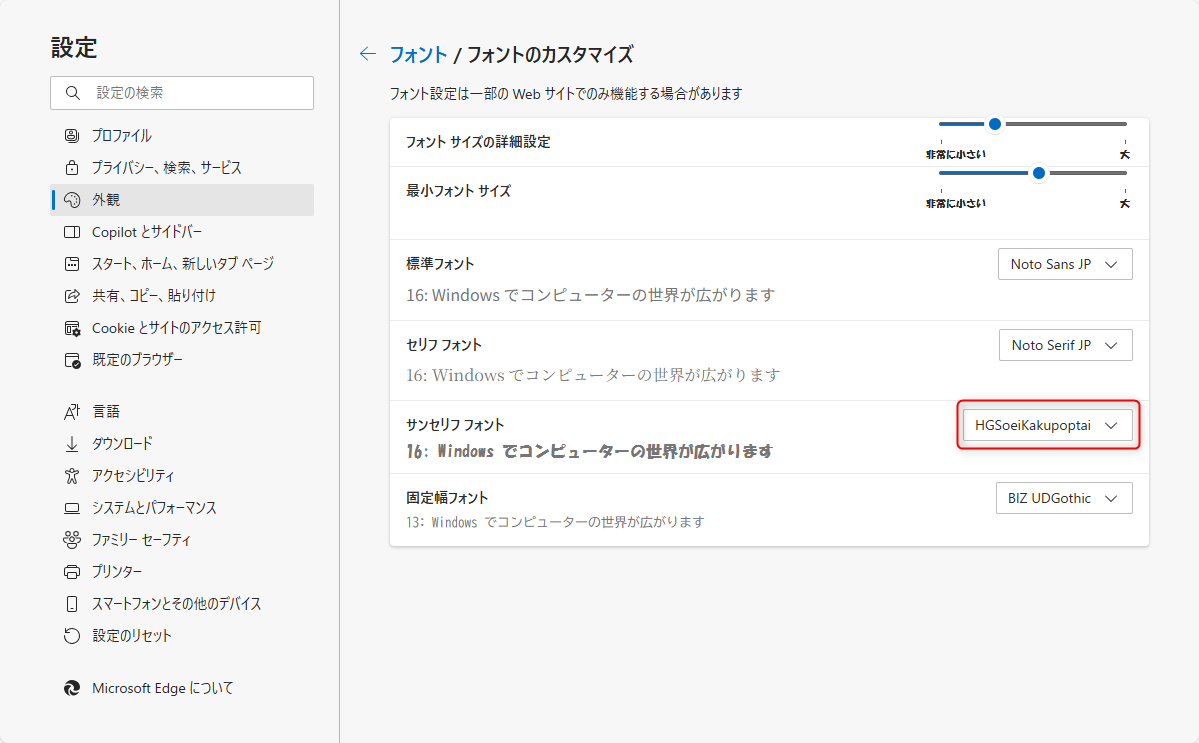Click the palette icon for 外観
The height and width of the screenshot is (743, 1199).
(72, 200)
